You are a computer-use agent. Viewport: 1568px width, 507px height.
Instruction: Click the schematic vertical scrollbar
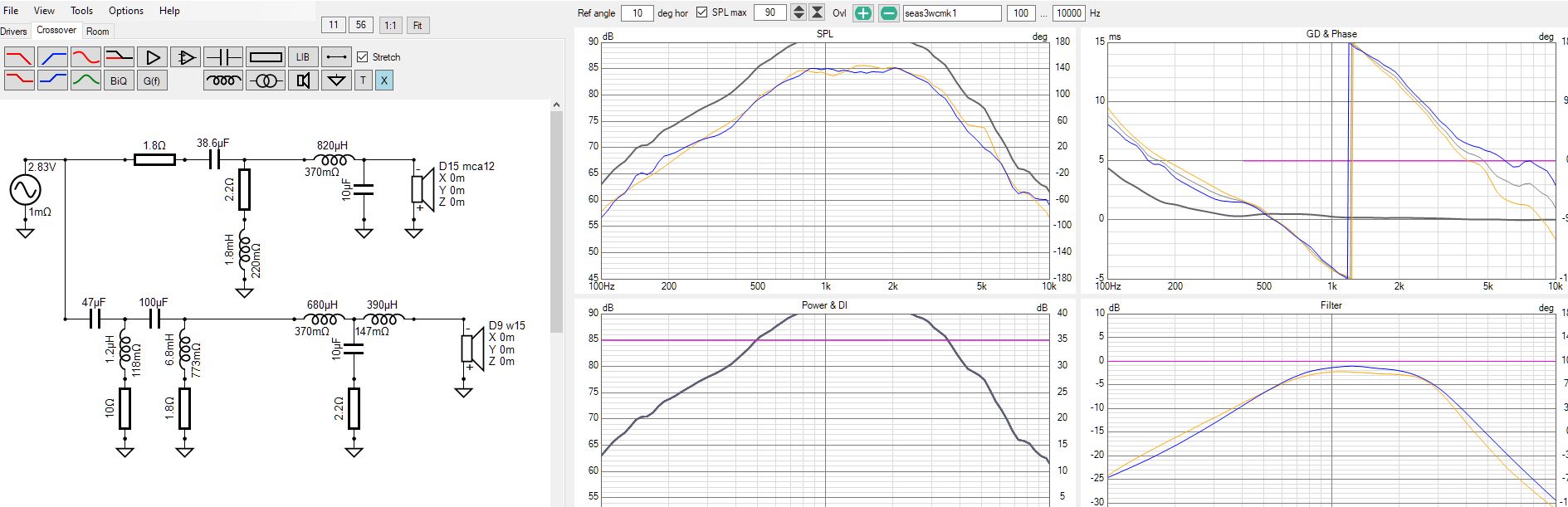(x=557, y=220)
